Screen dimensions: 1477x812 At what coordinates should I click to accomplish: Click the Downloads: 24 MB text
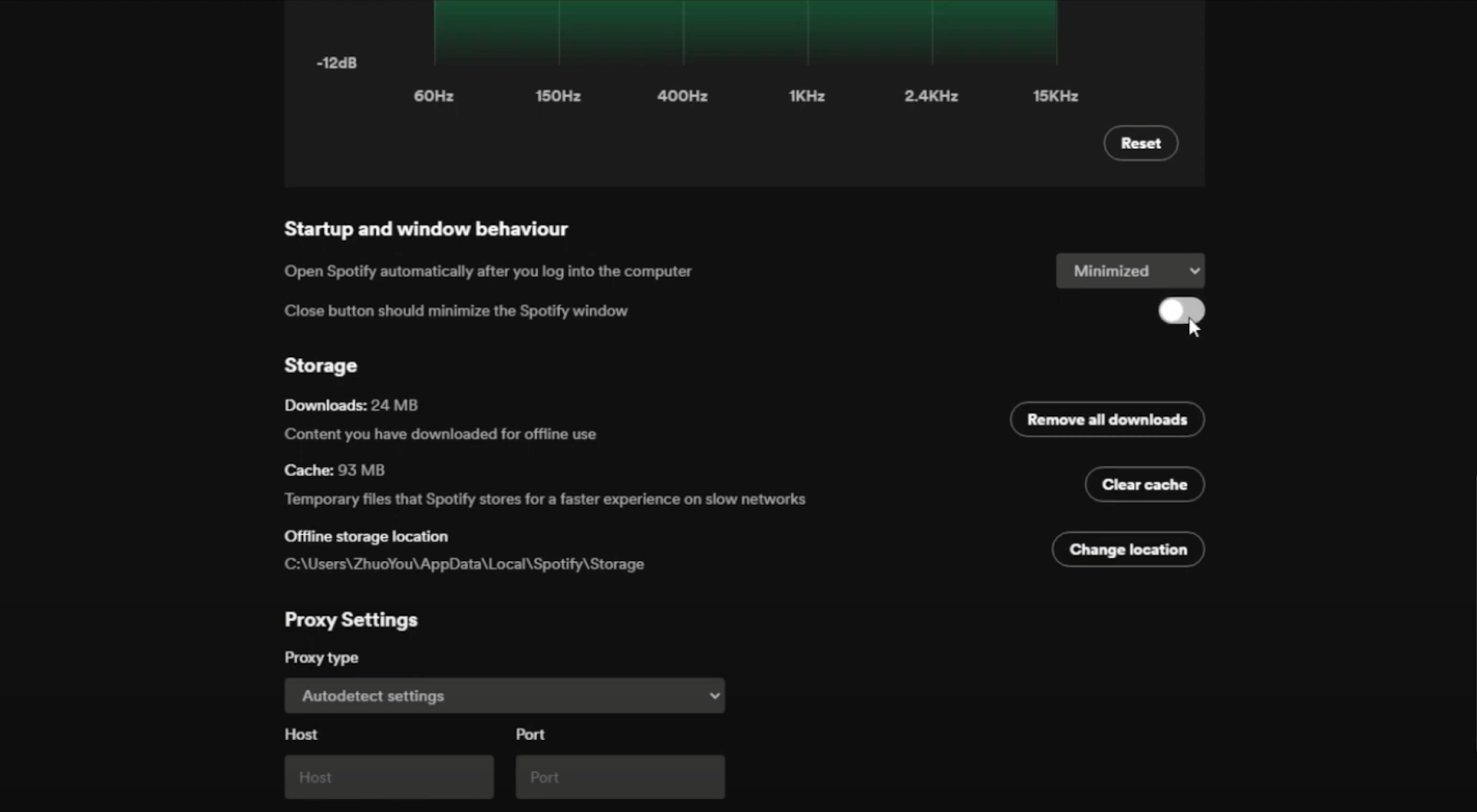[351, 405]
